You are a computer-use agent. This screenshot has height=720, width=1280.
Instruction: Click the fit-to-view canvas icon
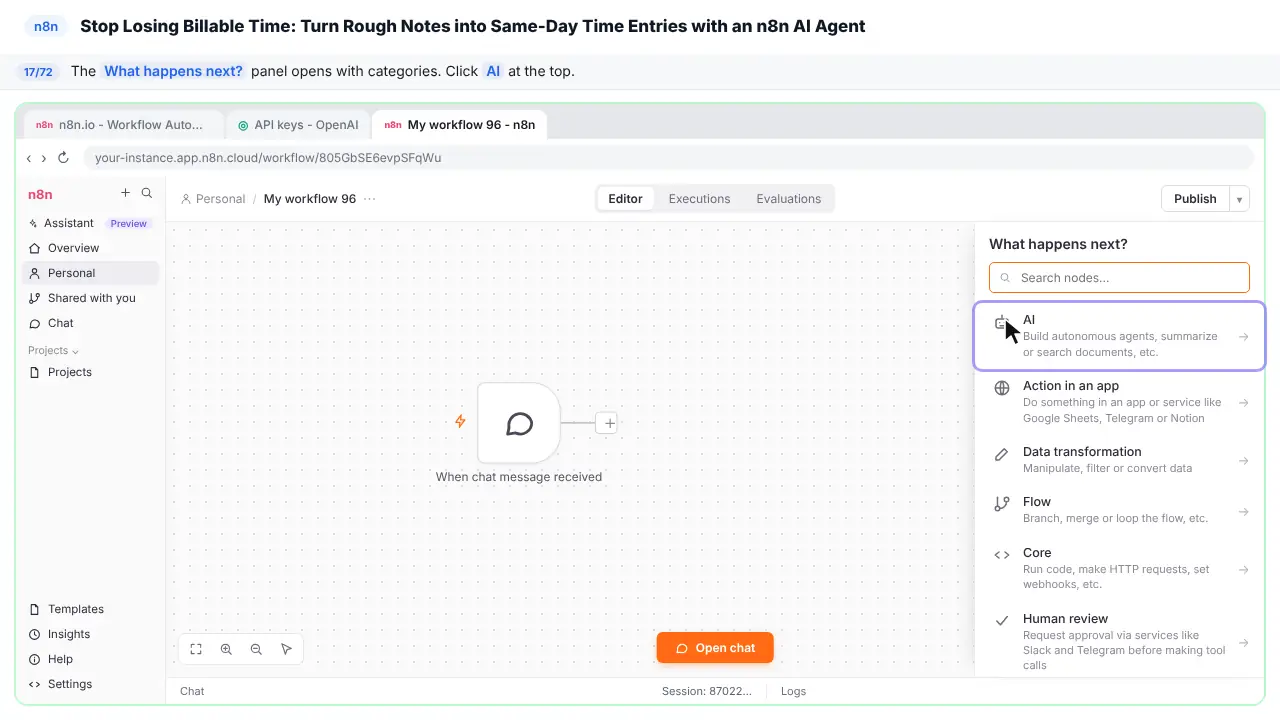tap(196, 649)
